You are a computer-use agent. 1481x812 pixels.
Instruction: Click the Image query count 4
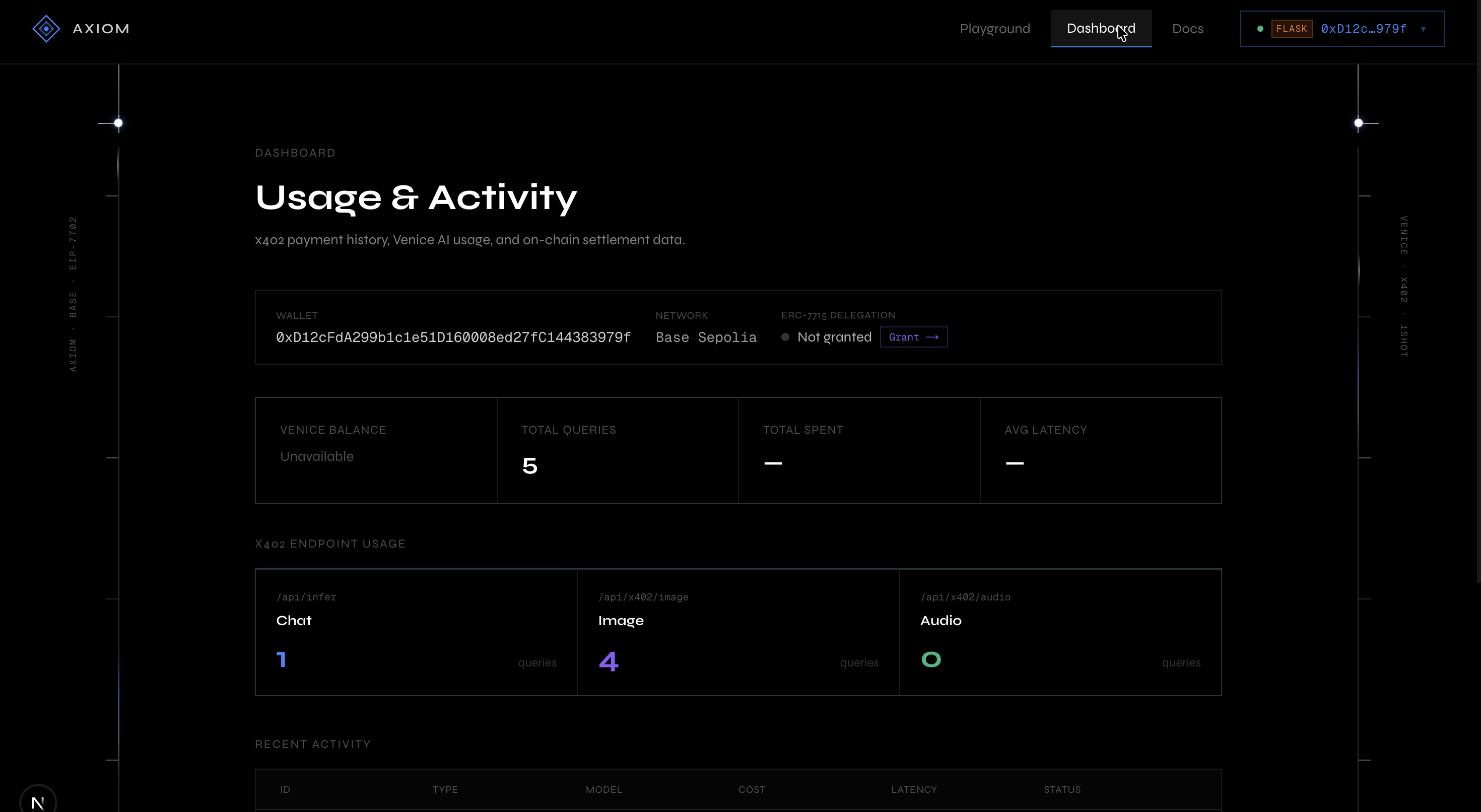click(609, 661)
